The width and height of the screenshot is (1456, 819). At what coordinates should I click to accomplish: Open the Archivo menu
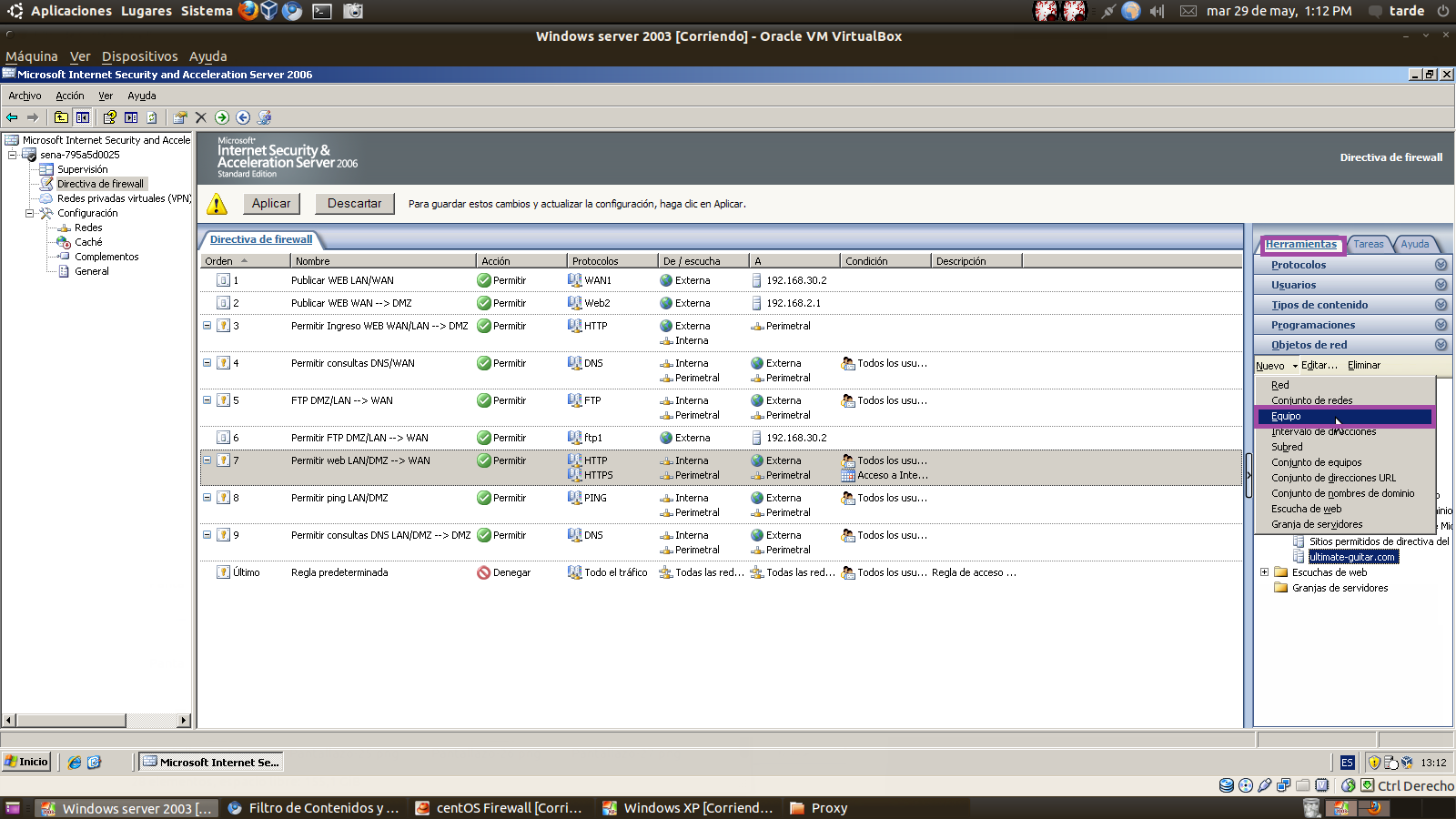point(25,96)
